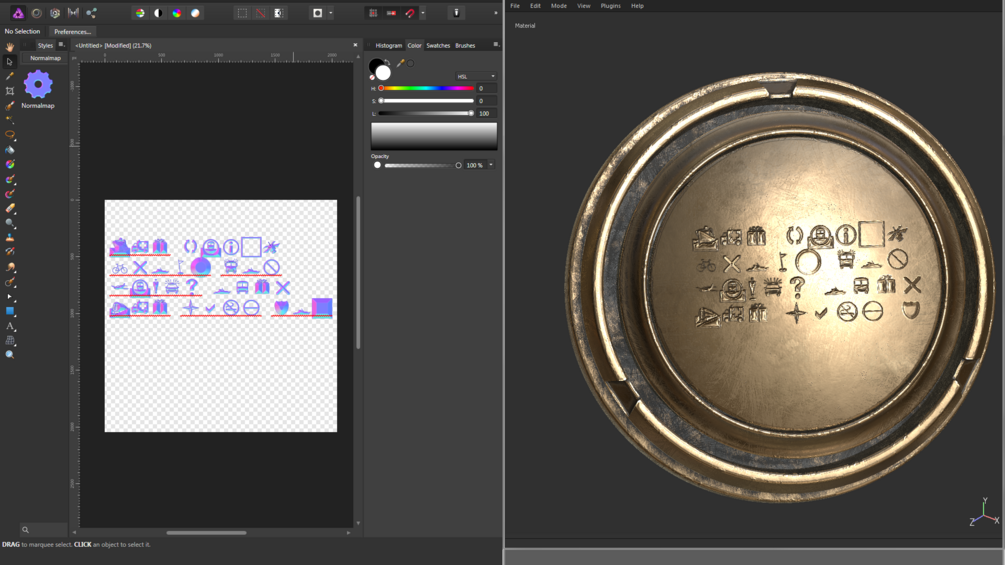Click the Assistant icon in the toolbar

click(x=456, y=13)
